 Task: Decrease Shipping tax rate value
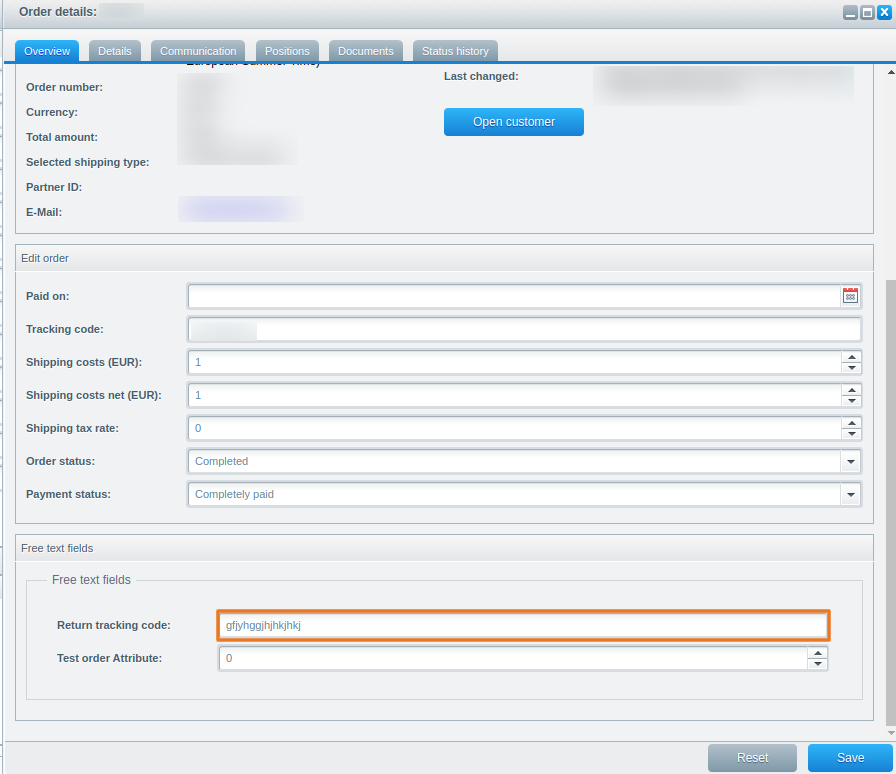[x=851, y=434]
